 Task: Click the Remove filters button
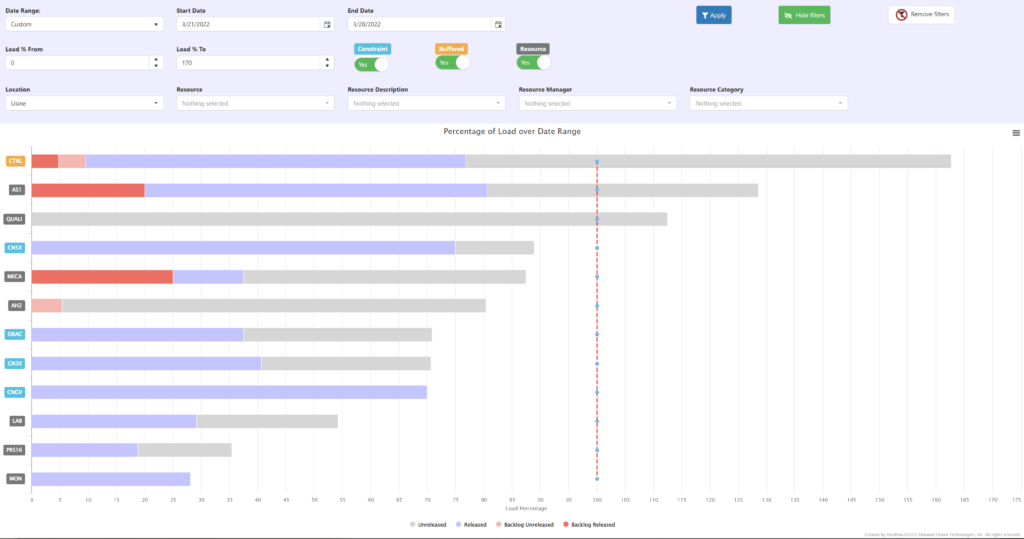pyautogui.click(x=920, y=15)
